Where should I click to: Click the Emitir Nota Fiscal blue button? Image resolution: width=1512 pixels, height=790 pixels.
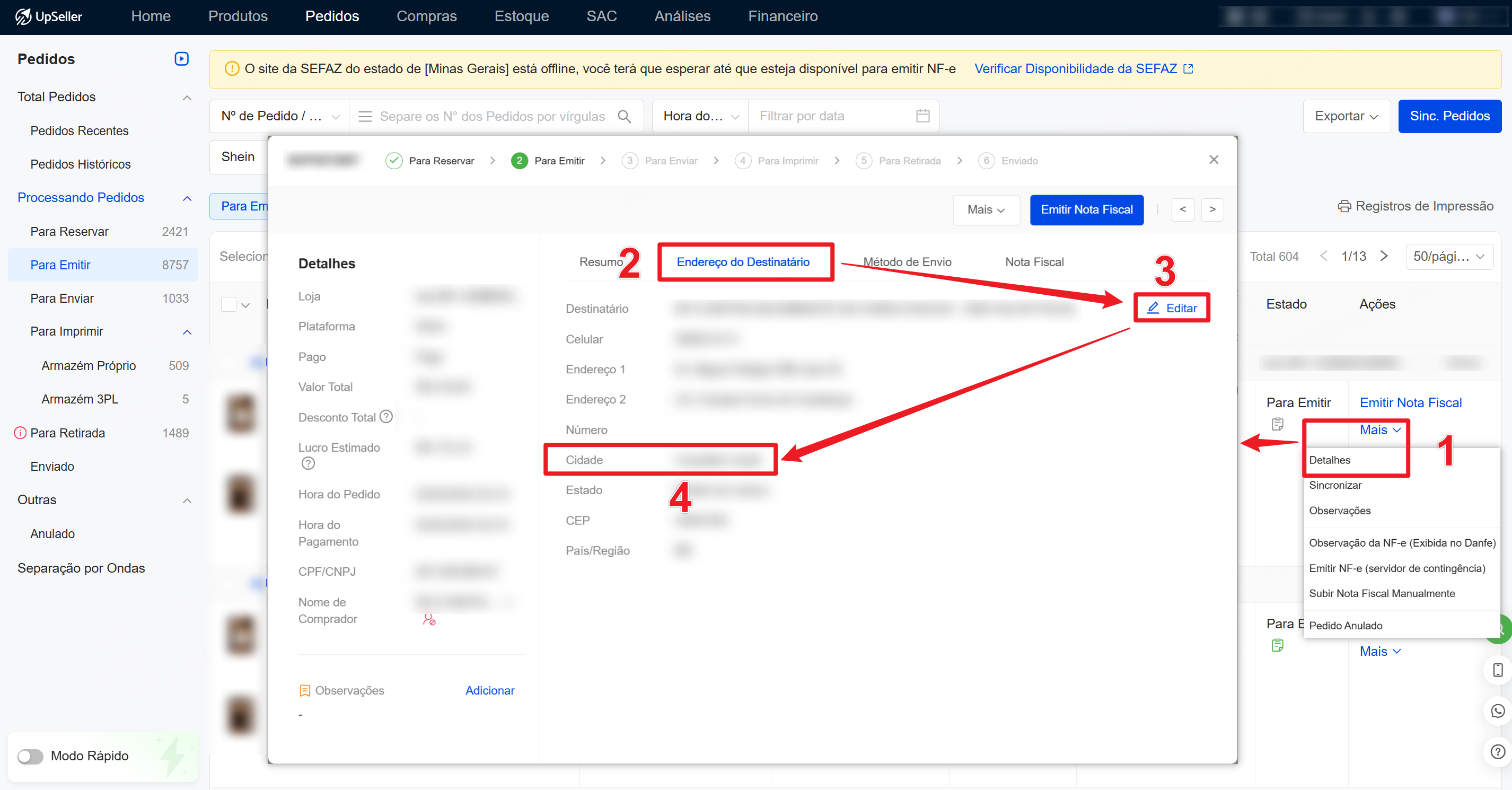[x=1086, y=210]
